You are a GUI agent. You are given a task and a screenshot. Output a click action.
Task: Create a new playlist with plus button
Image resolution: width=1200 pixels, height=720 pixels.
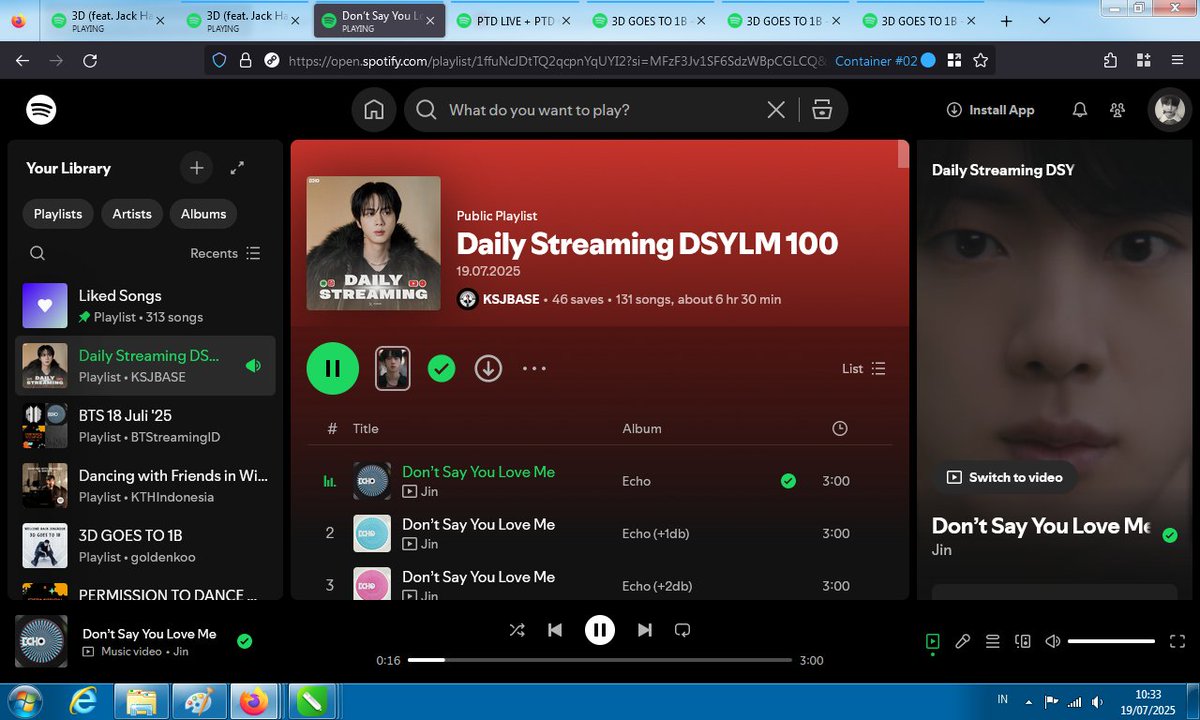pos(196,168)
